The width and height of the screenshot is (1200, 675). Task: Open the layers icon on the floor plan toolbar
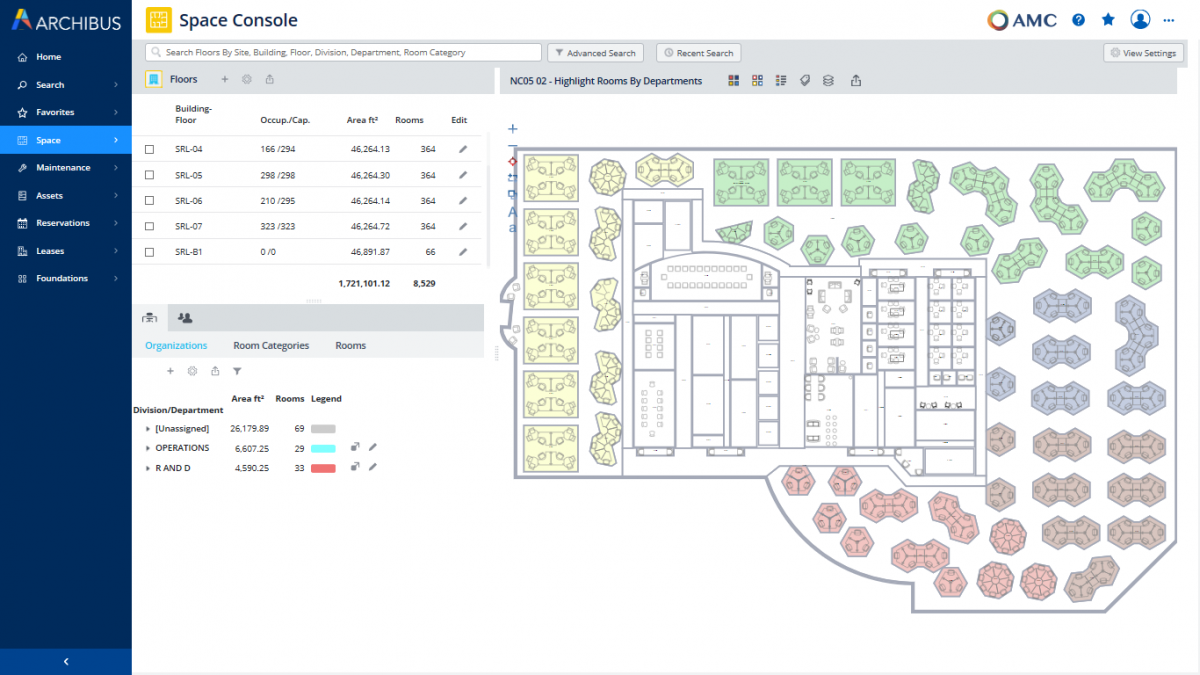coord(828,80)
